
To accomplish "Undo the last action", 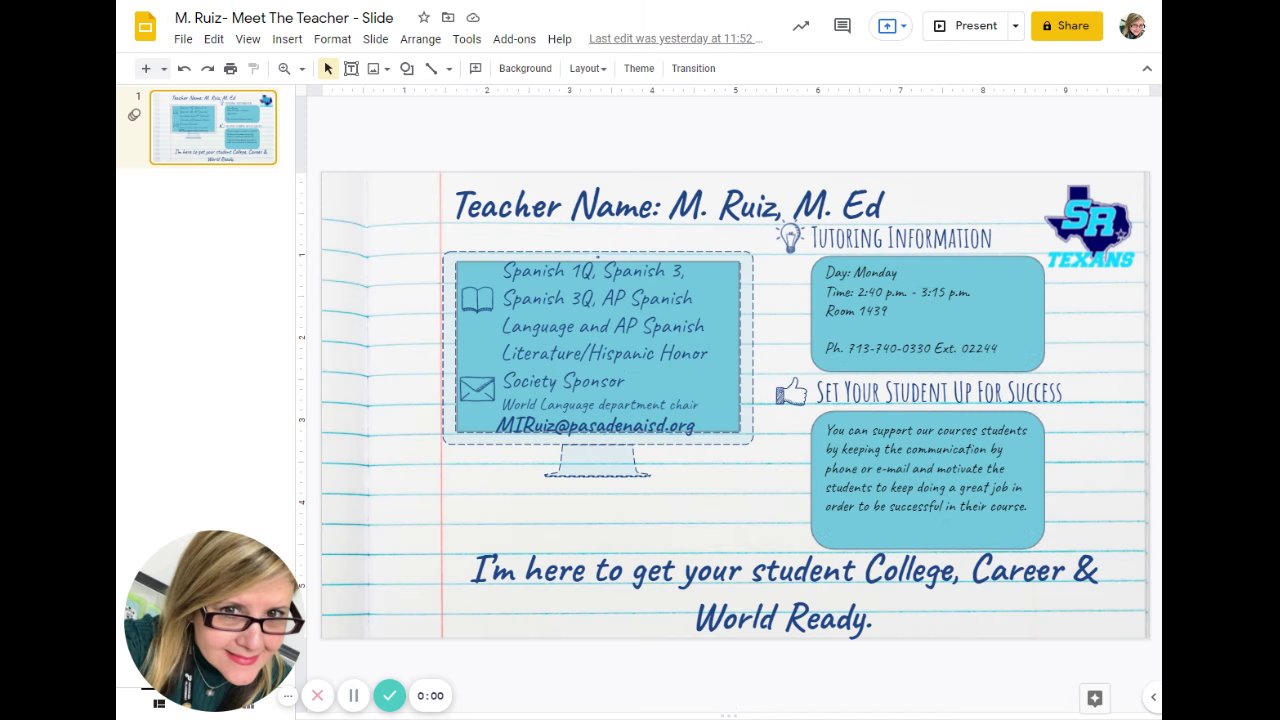I will click(x=184, y=69).
